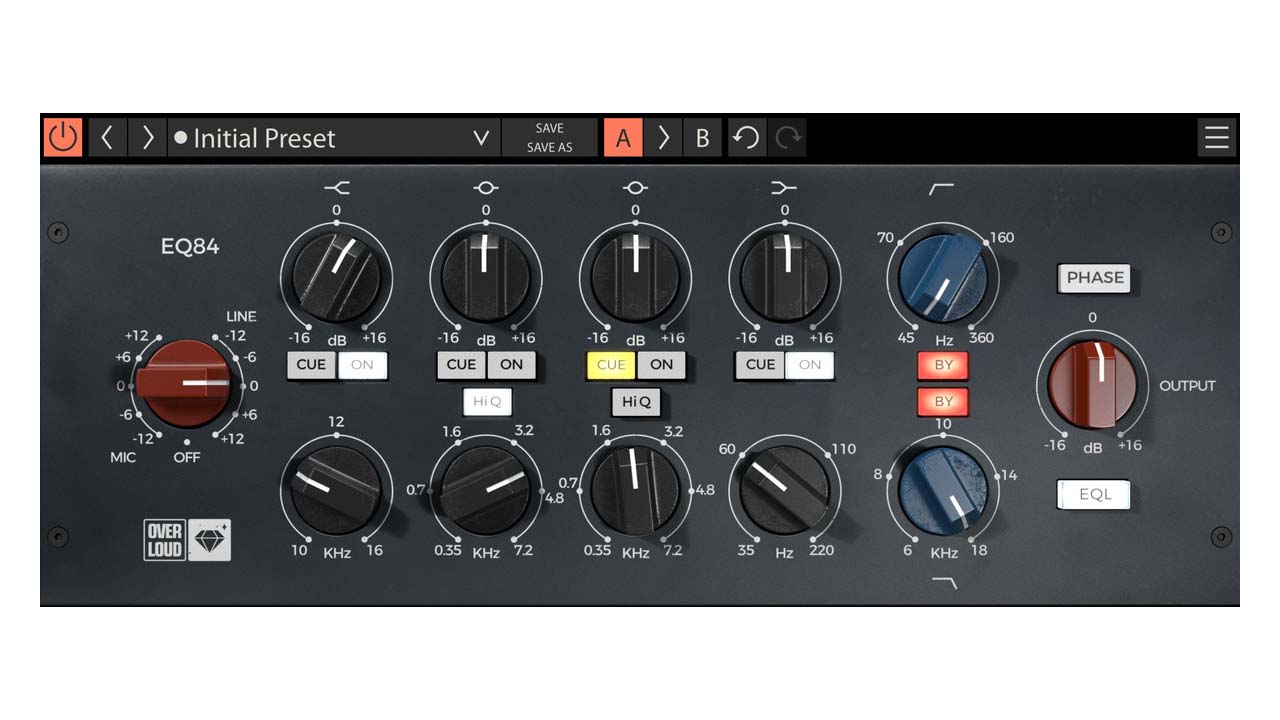Select the A comparison slot
The height and width of the screenshot is (720, 1280).
[623, 138]
